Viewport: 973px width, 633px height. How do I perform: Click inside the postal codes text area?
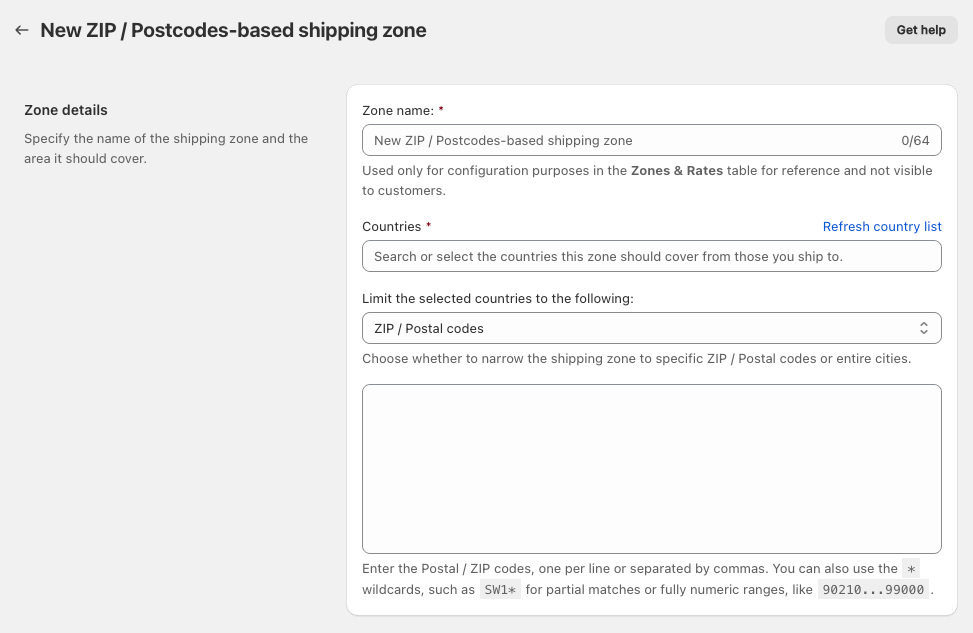[651, 468]
